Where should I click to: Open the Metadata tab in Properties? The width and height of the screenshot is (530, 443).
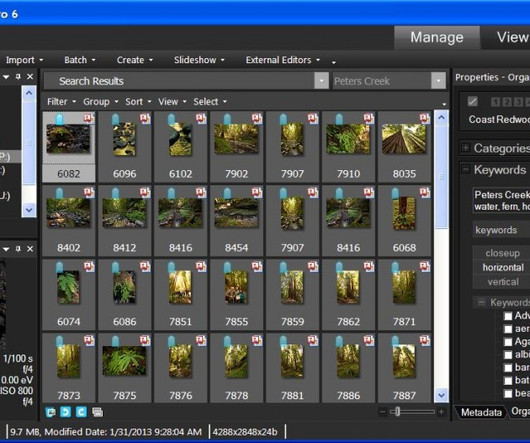click(x=481, y=412)
